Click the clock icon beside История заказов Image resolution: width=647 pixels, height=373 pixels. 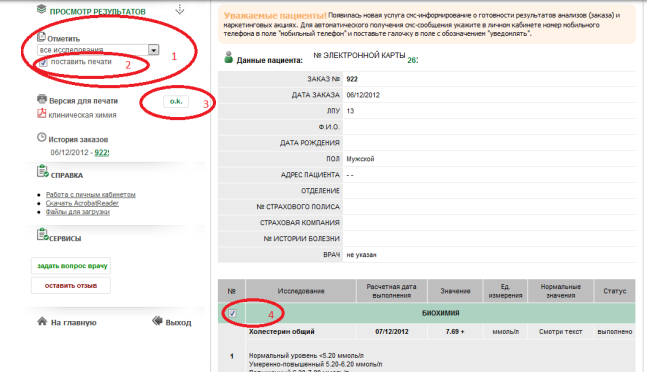click(42, 137)
